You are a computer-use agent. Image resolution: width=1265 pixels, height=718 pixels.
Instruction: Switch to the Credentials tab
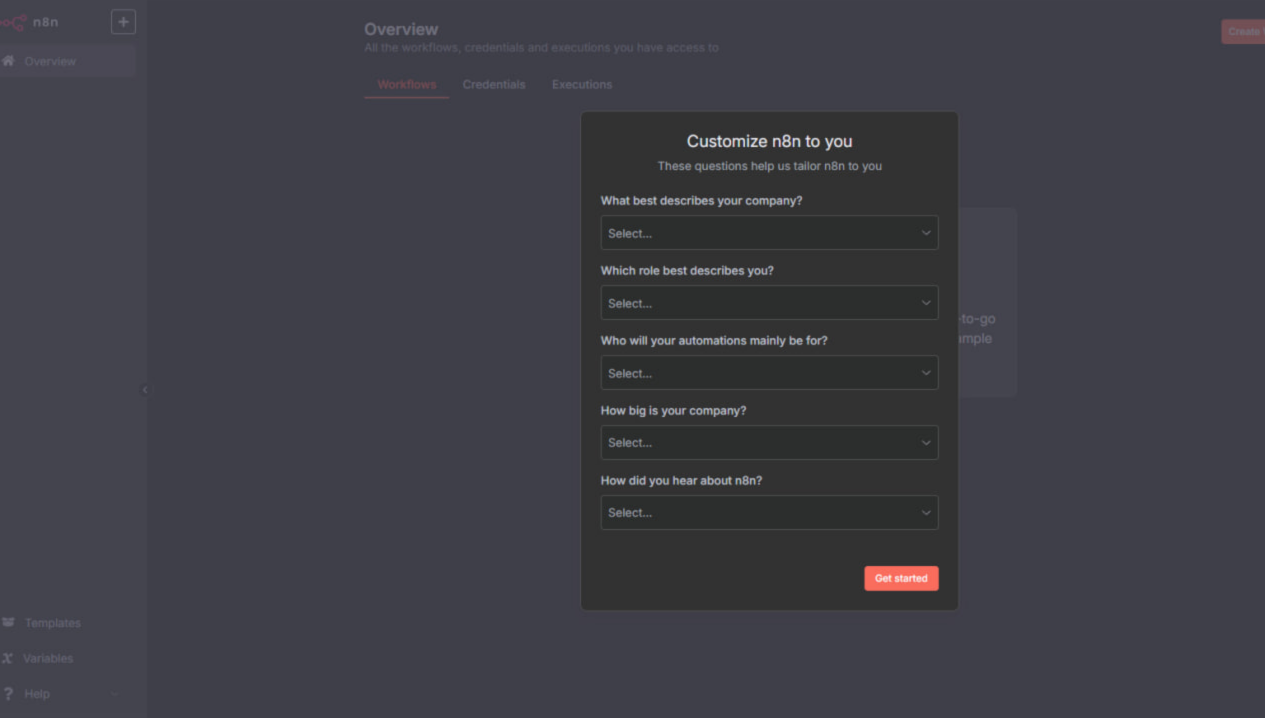[x=494, y=85]
